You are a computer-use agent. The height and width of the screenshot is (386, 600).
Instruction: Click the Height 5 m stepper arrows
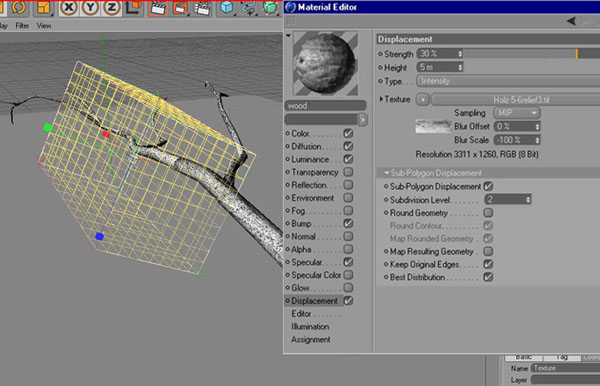[x=460, y=67]
